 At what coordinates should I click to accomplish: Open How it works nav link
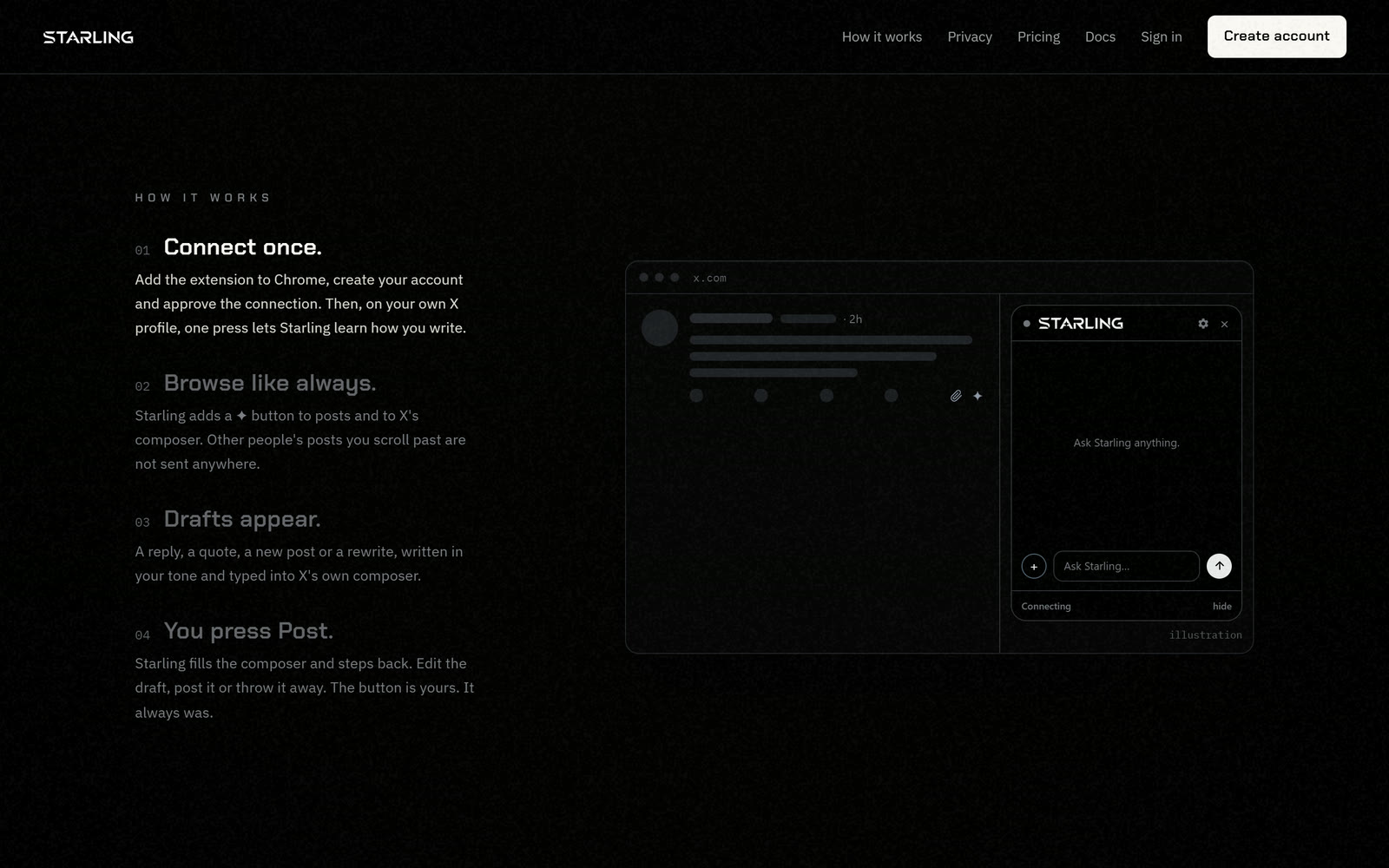[x=882, y=36]
